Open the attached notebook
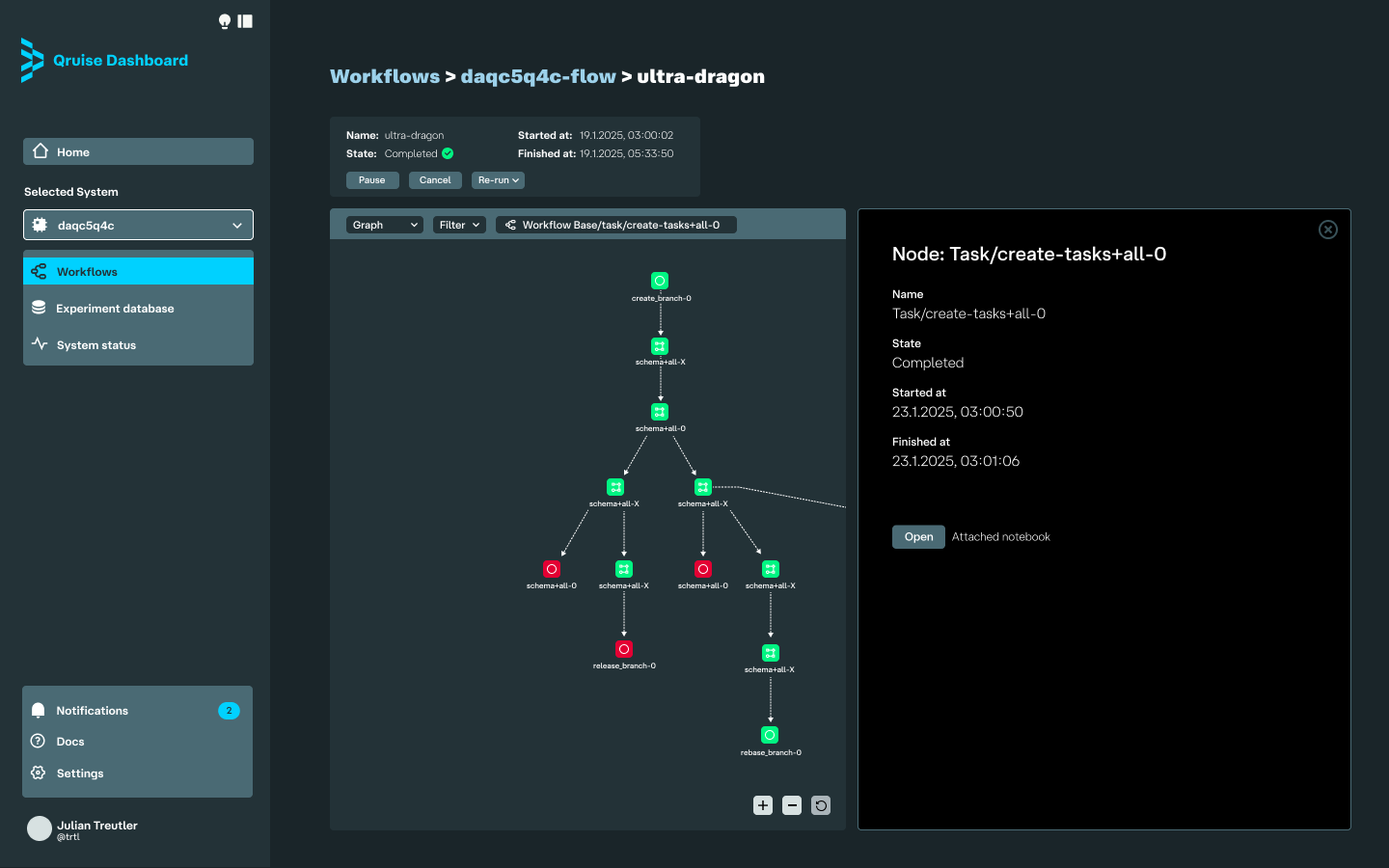 click(918, 537)
